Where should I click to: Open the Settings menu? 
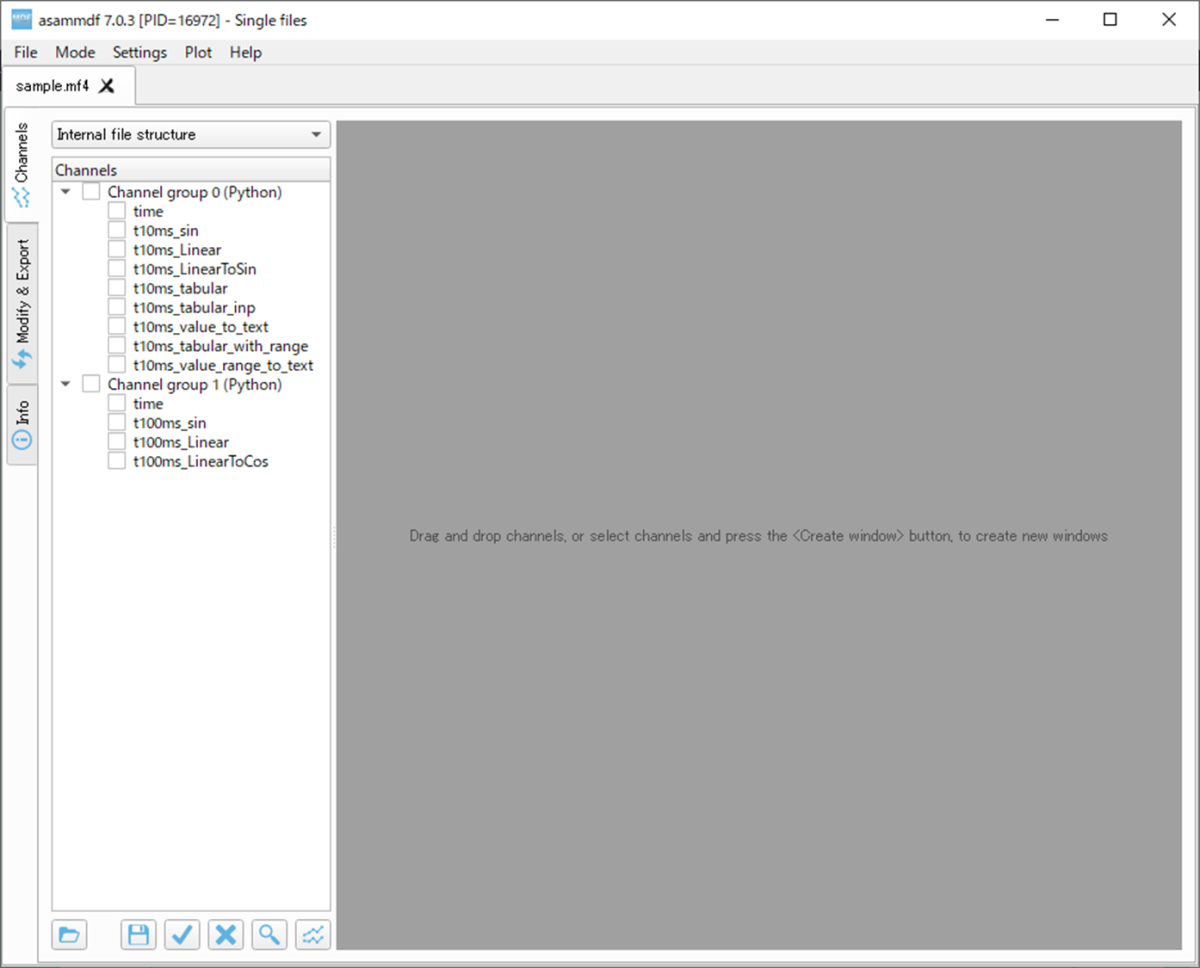(139, 52)
